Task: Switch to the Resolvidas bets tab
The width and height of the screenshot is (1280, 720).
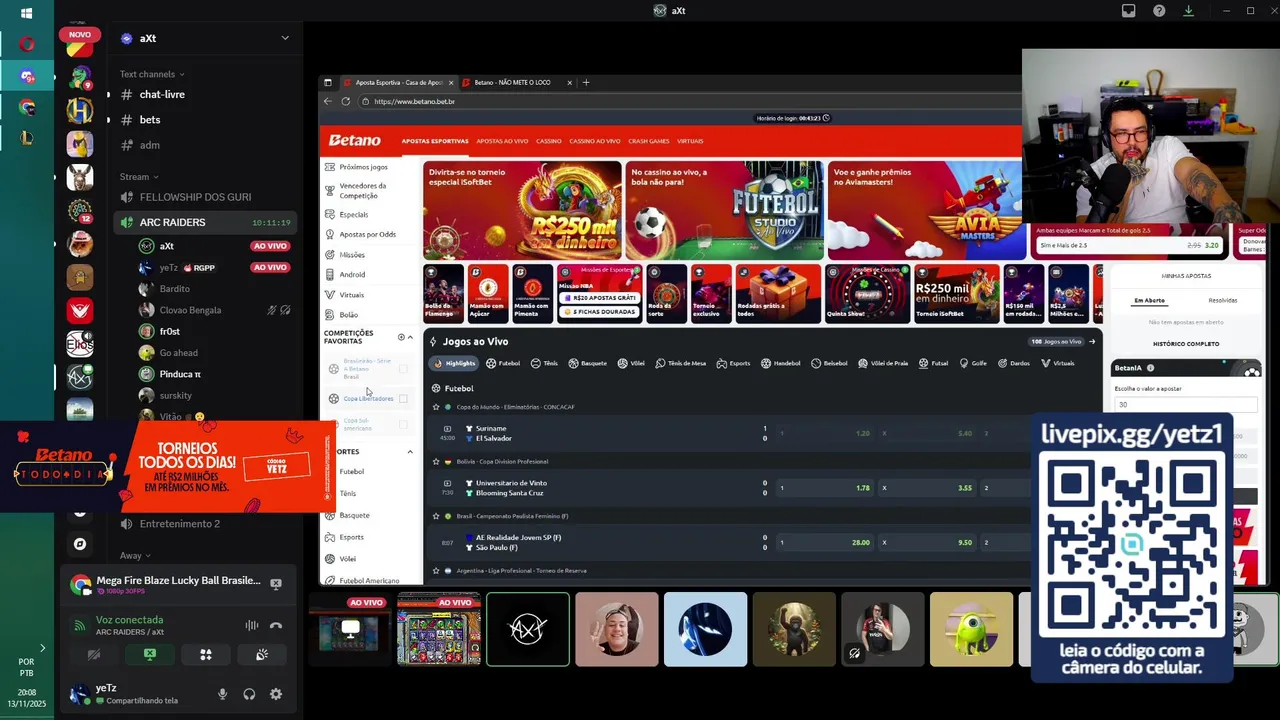Action: pyautogui.click(x=1223, y=300)
